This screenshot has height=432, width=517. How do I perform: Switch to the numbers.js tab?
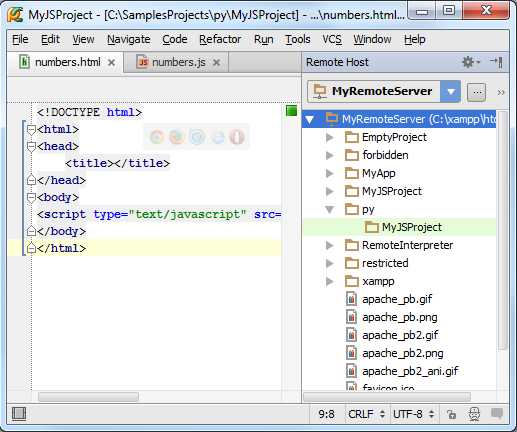(x=178, y=62)
